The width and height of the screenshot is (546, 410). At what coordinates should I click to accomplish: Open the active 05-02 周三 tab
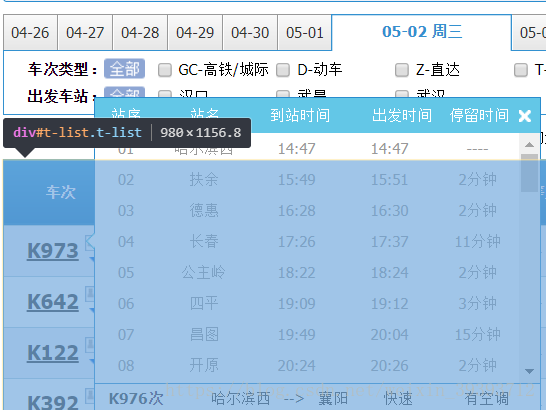[422, 32]
